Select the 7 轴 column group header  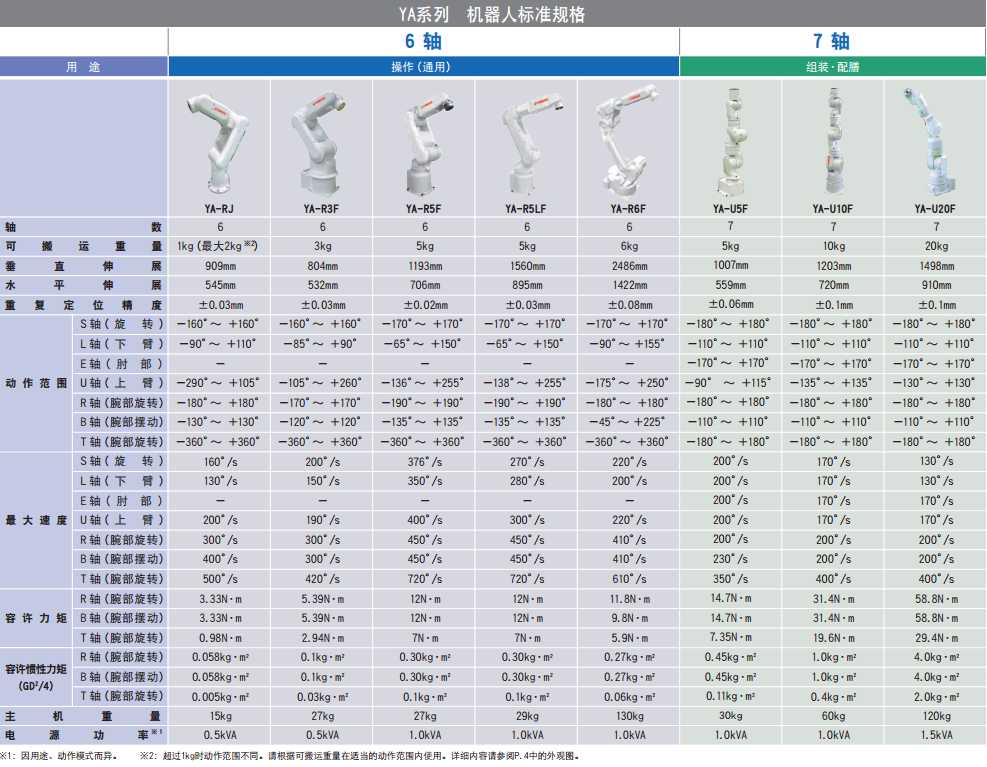pos(832,42)
